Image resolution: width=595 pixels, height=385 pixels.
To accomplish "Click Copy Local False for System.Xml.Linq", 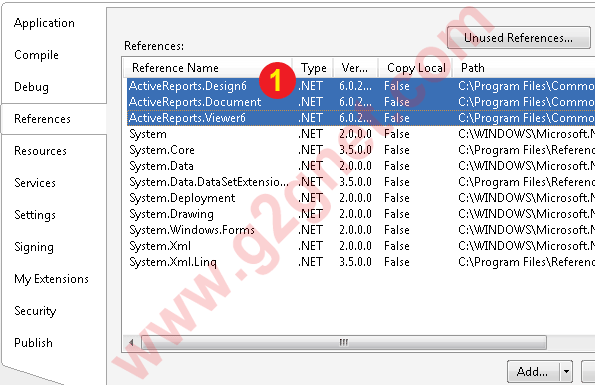I will click(x=397, y=262).
